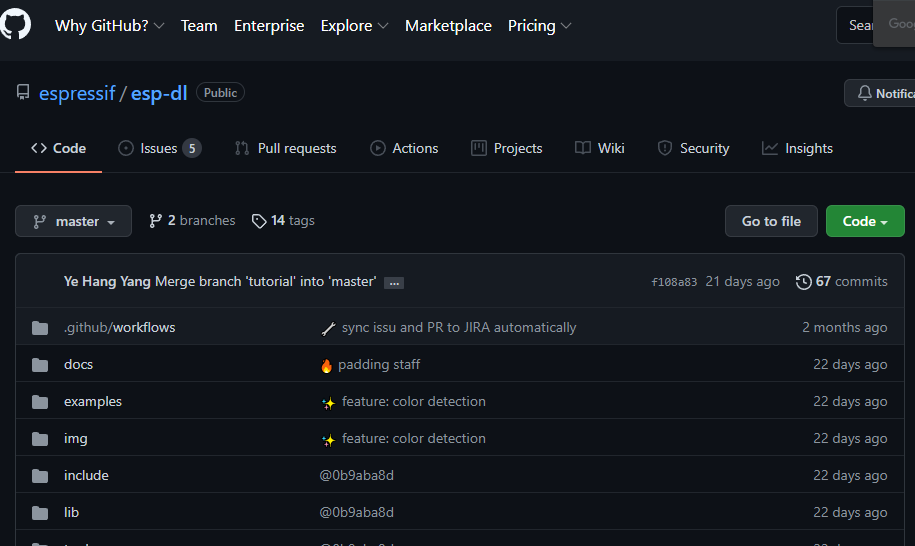Click the Issues count badge 5
Viewport: 915px width, 546px height.
(x=192, y=148)
